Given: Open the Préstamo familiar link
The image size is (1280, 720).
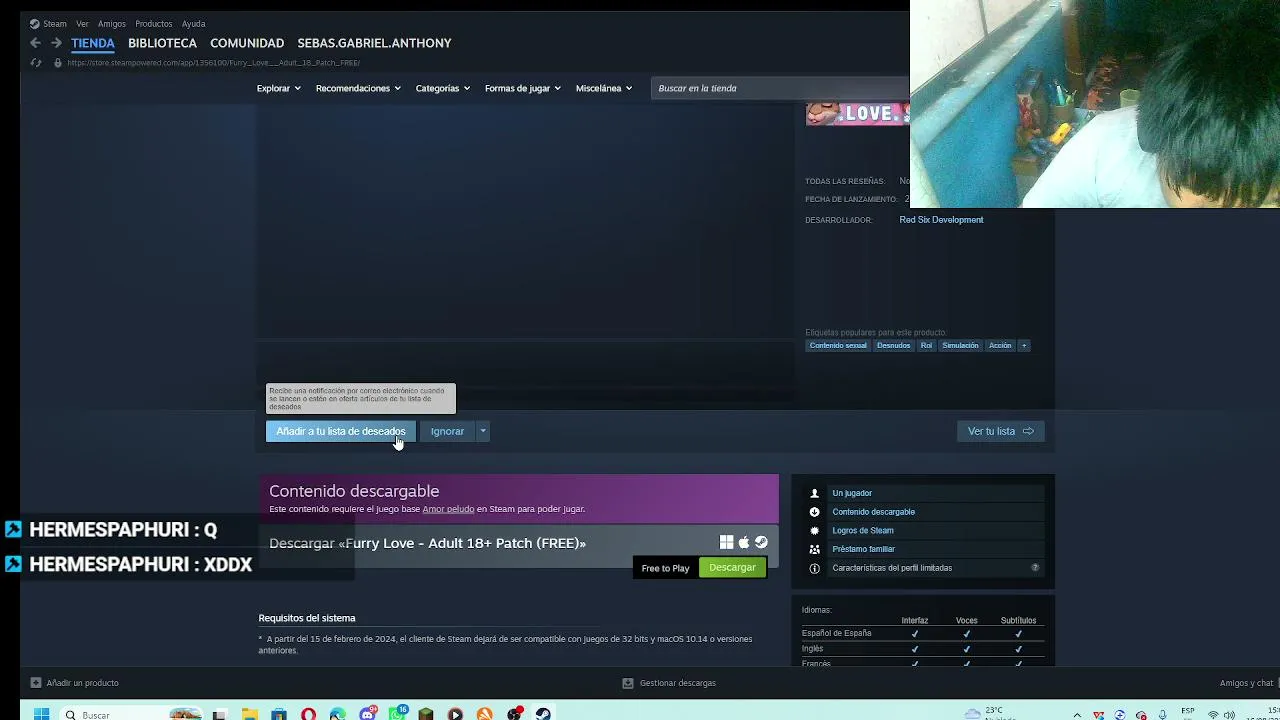Looking at the screenshot, I should (x=863, y=549).
